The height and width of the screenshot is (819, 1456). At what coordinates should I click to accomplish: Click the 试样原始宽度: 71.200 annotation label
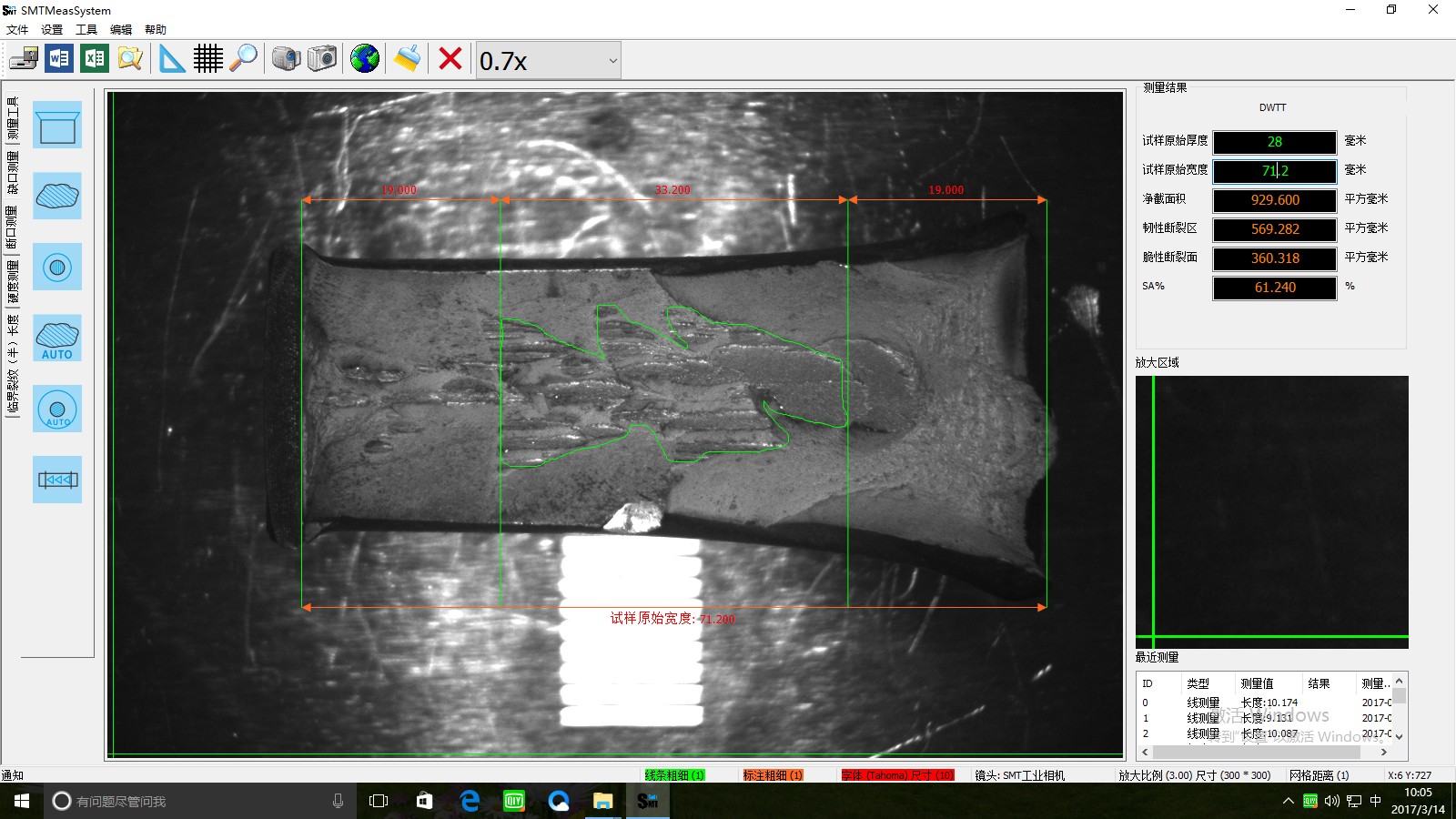[672, 619]
